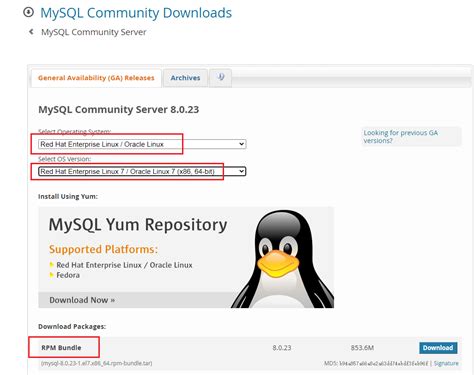Viewport: 474px width, 375px height.
Task: Open the MySQL Community Downloads heading link
Action: [136, 13]
